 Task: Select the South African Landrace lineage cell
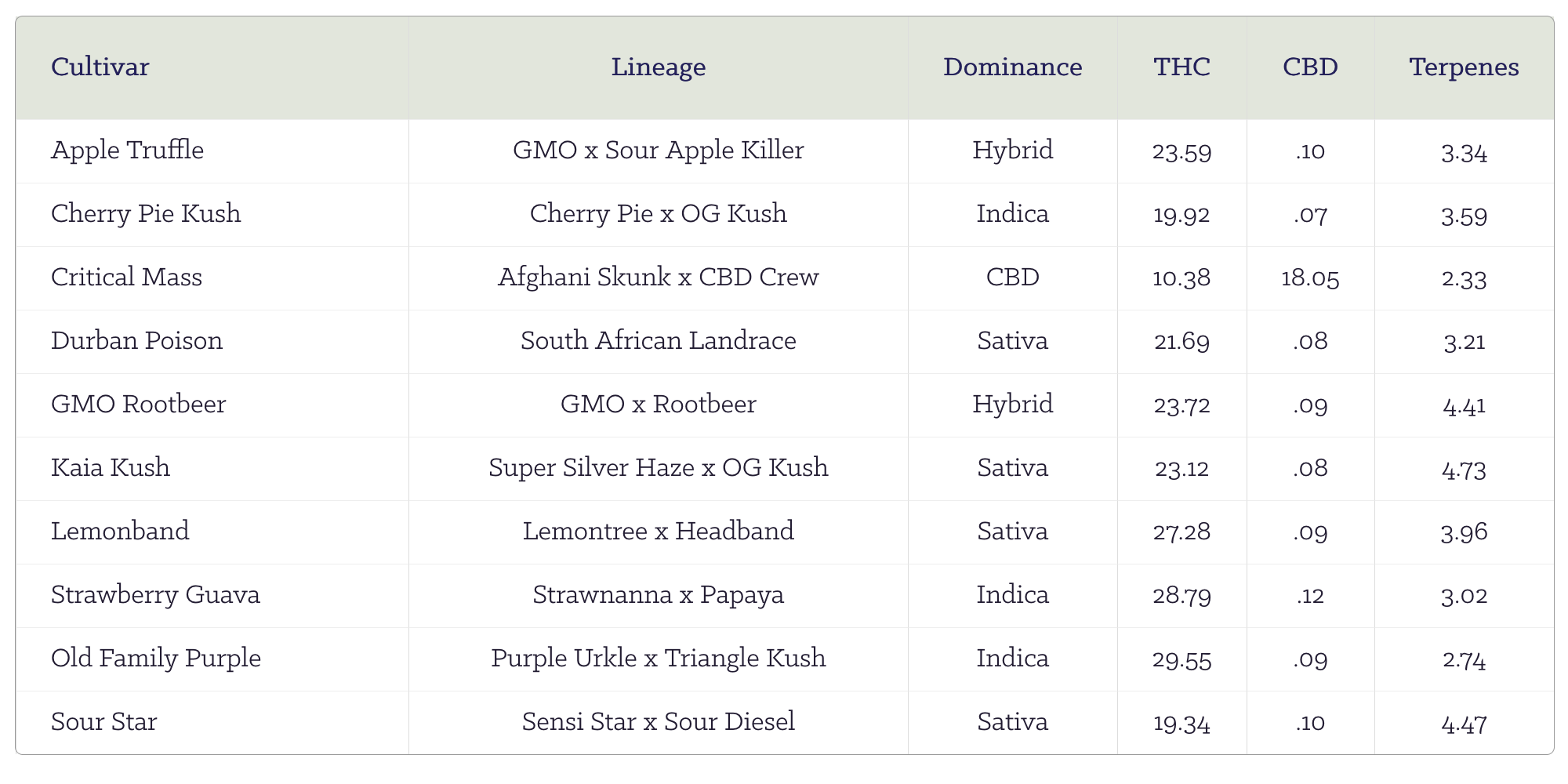click(x=658, y=340)
